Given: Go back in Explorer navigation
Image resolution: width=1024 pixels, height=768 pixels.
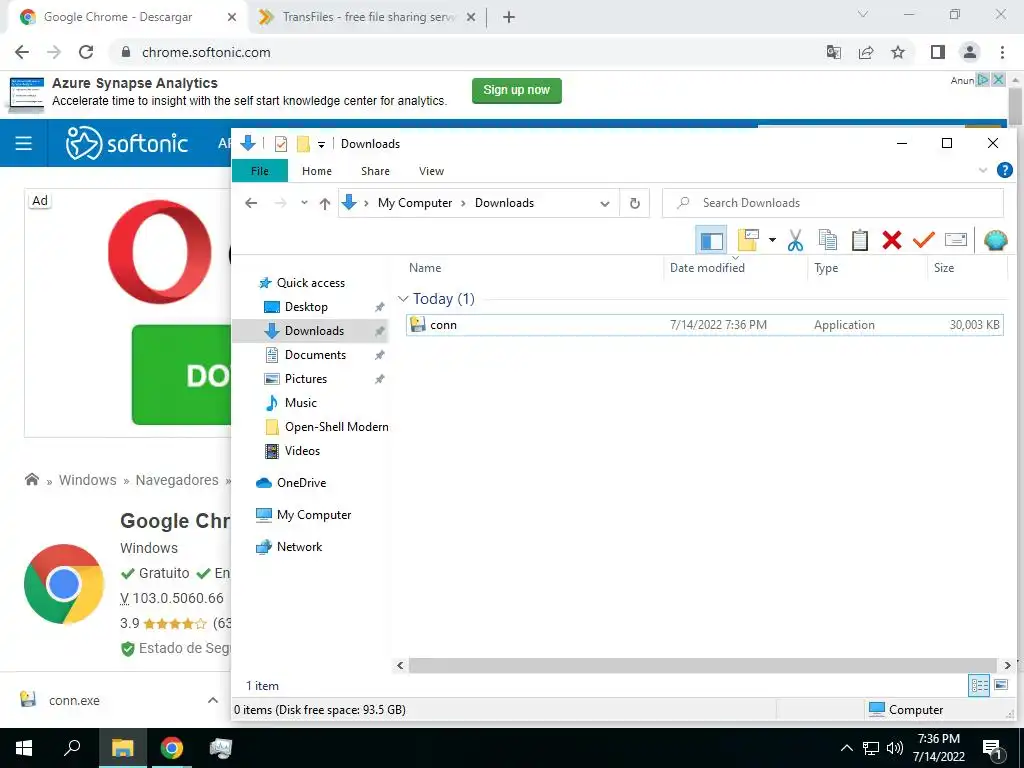Looking at the screenshot, I should [251, 203].
